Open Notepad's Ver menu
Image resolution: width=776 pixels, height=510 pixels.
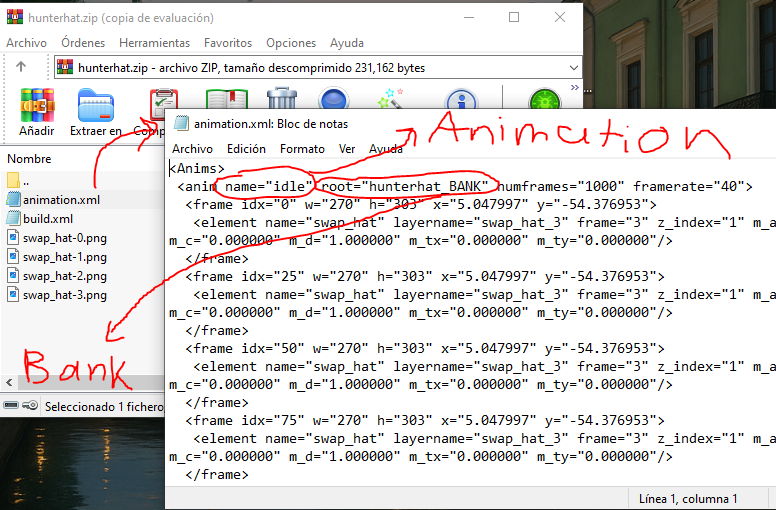(x=347, y=149)
